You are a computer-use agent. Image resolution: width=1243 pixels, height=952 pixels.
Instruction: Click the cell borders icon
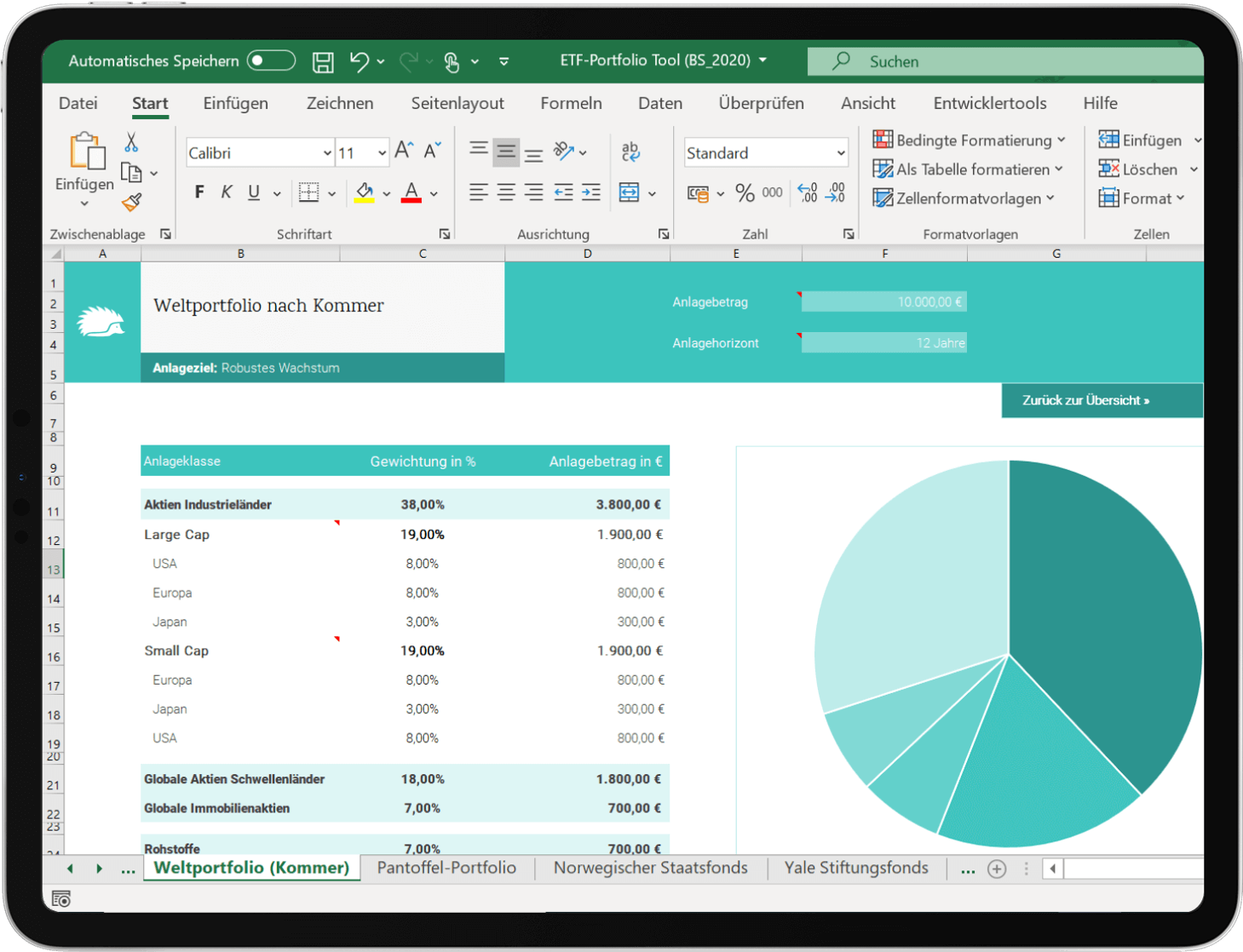308,192
